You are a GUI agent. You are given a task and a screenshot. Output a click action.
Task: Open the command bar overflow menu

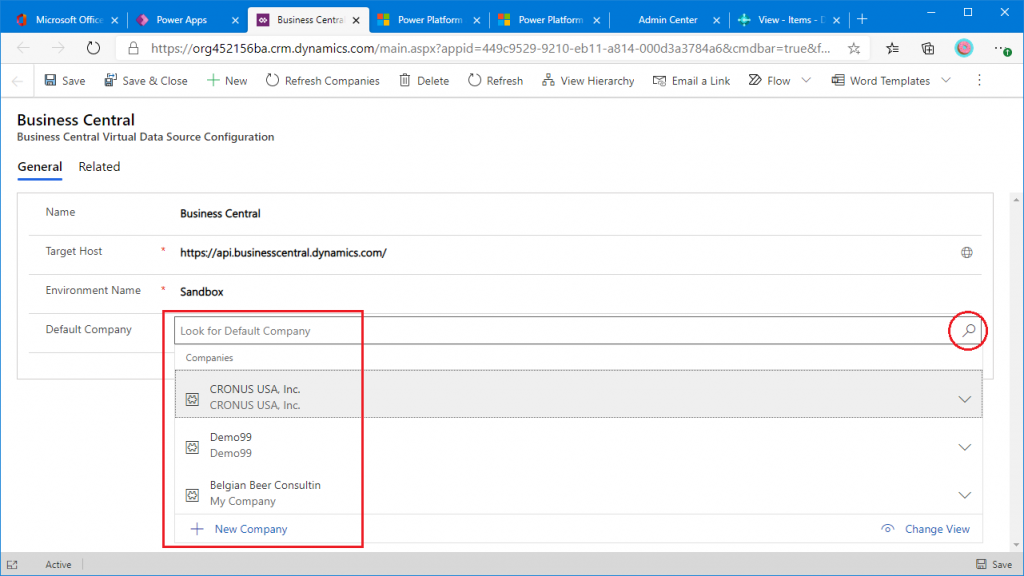tap(979, 80)
